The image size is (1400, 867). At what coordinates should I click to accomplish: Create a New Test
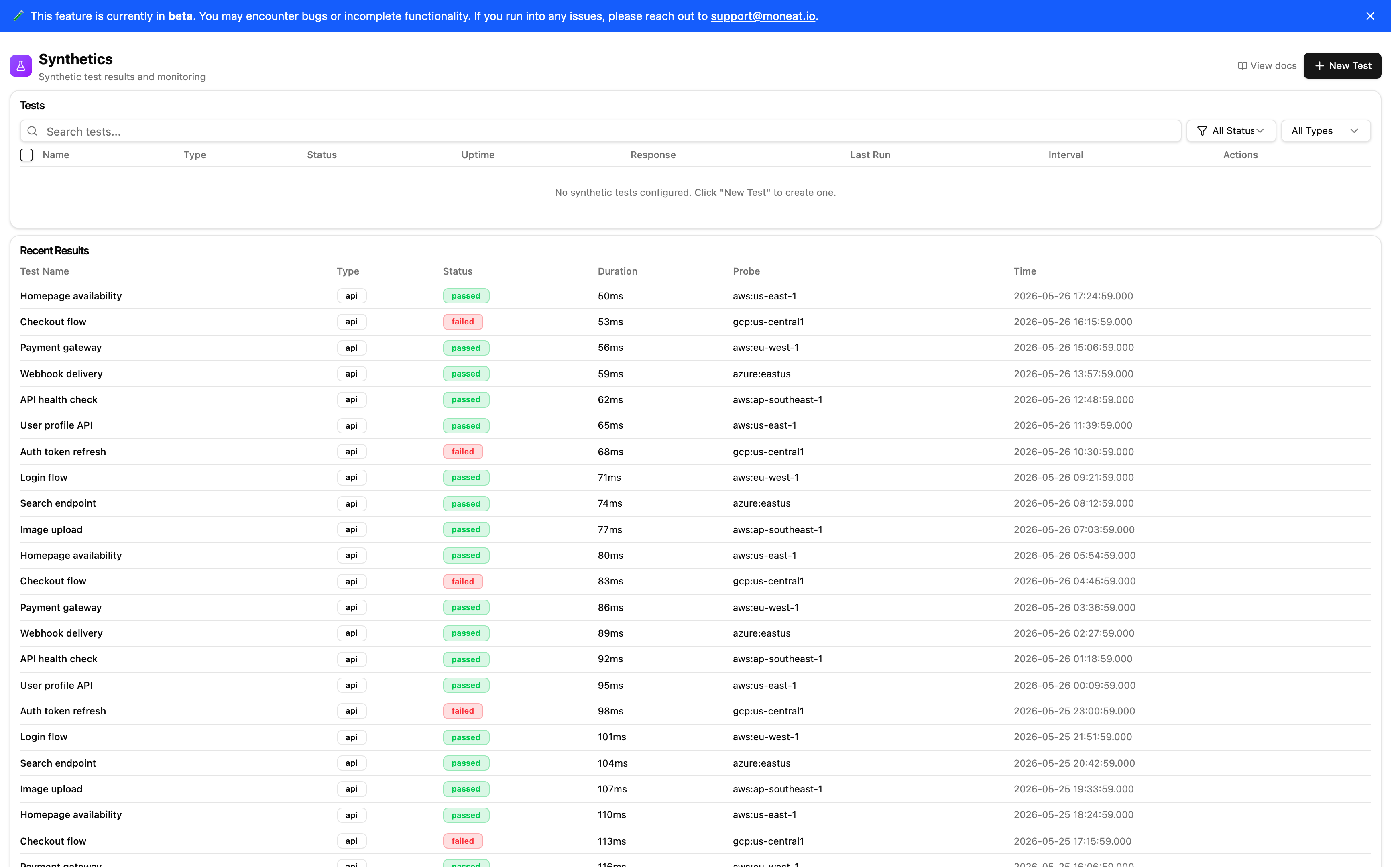click(x=1341, y=66)
